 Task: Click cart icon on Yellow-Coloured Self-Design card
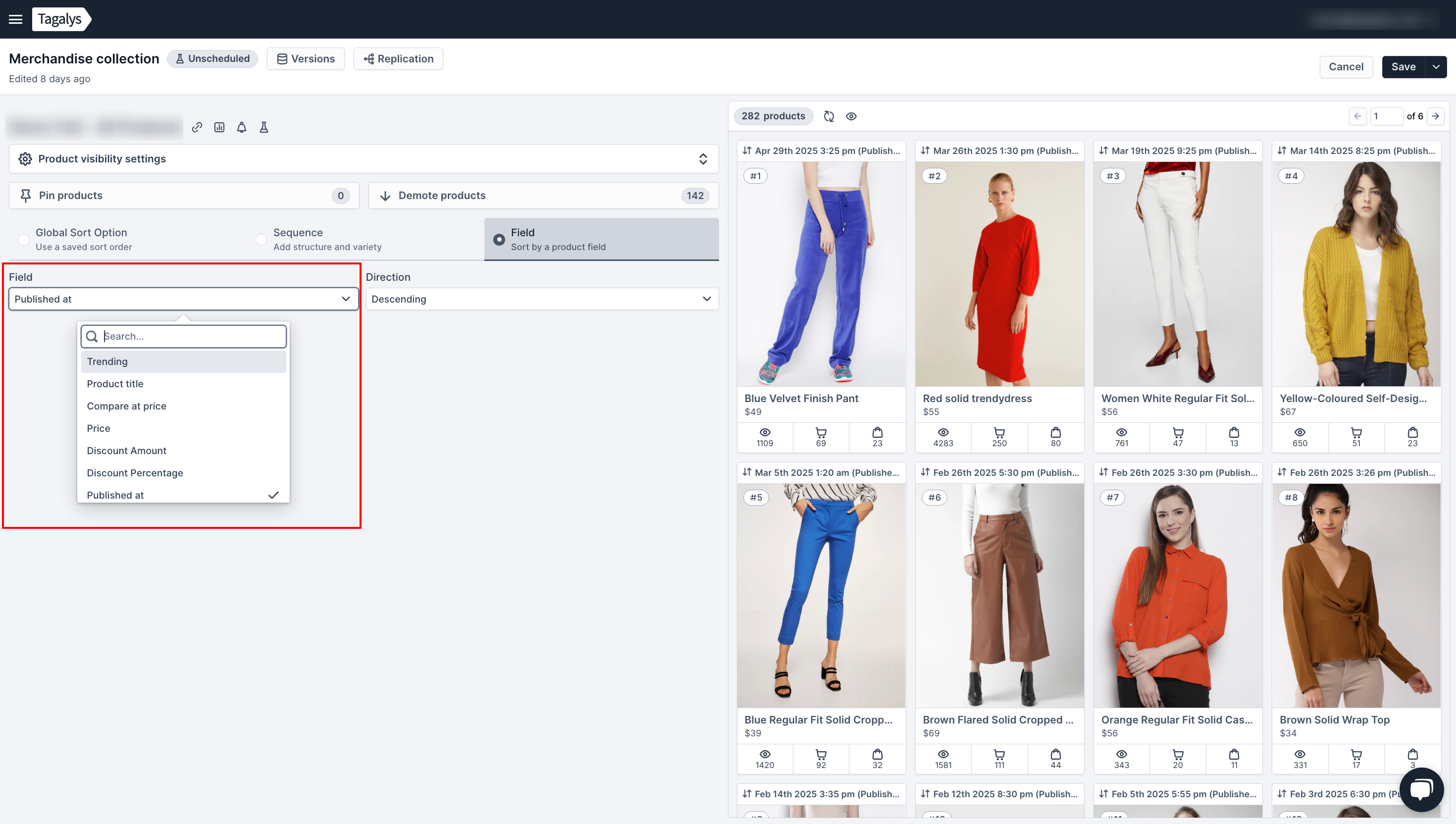coord(1356,433)
